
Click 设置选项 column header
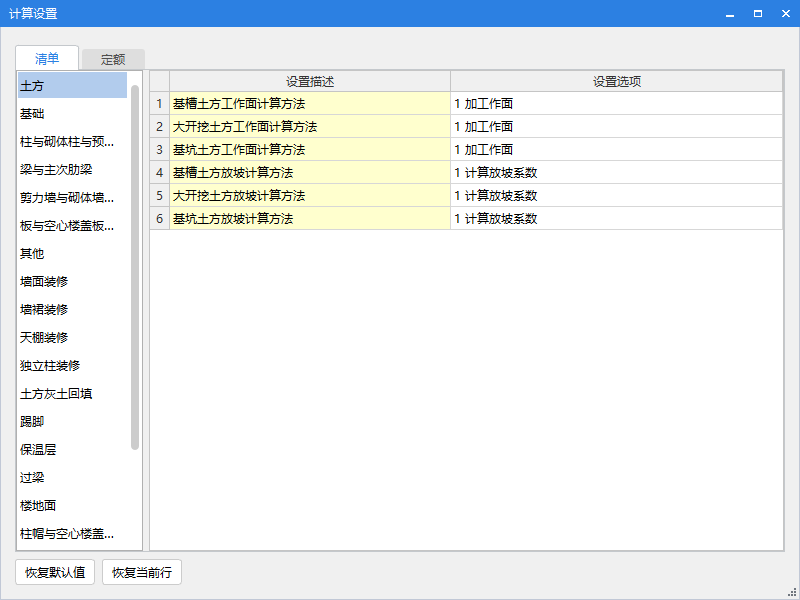616,82
